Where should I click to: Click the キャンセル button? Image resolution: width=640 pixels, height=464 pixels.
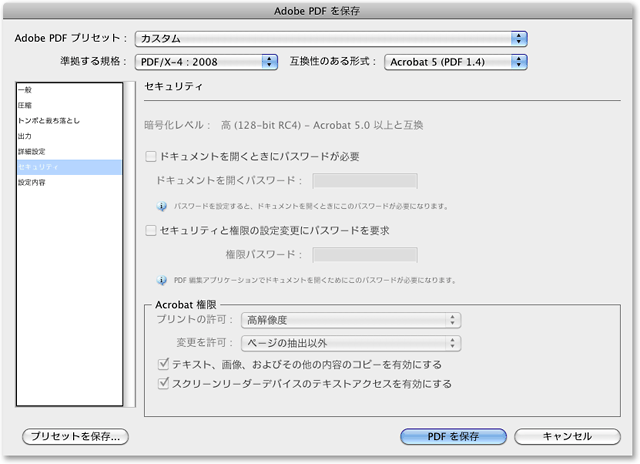(567, 437)
